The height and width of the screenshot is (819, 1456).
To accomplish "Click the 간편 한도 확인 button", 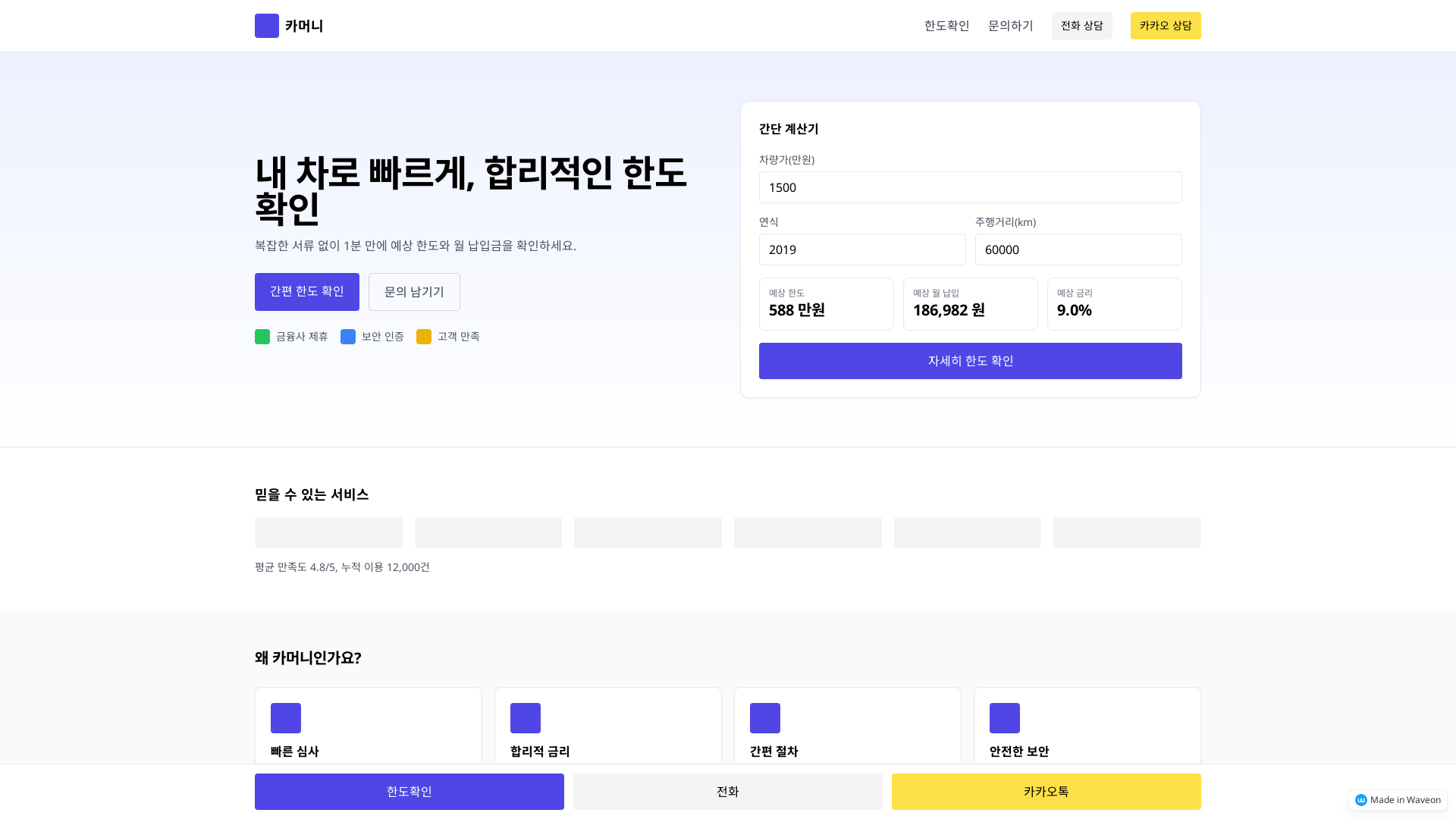I will point(306,291).
